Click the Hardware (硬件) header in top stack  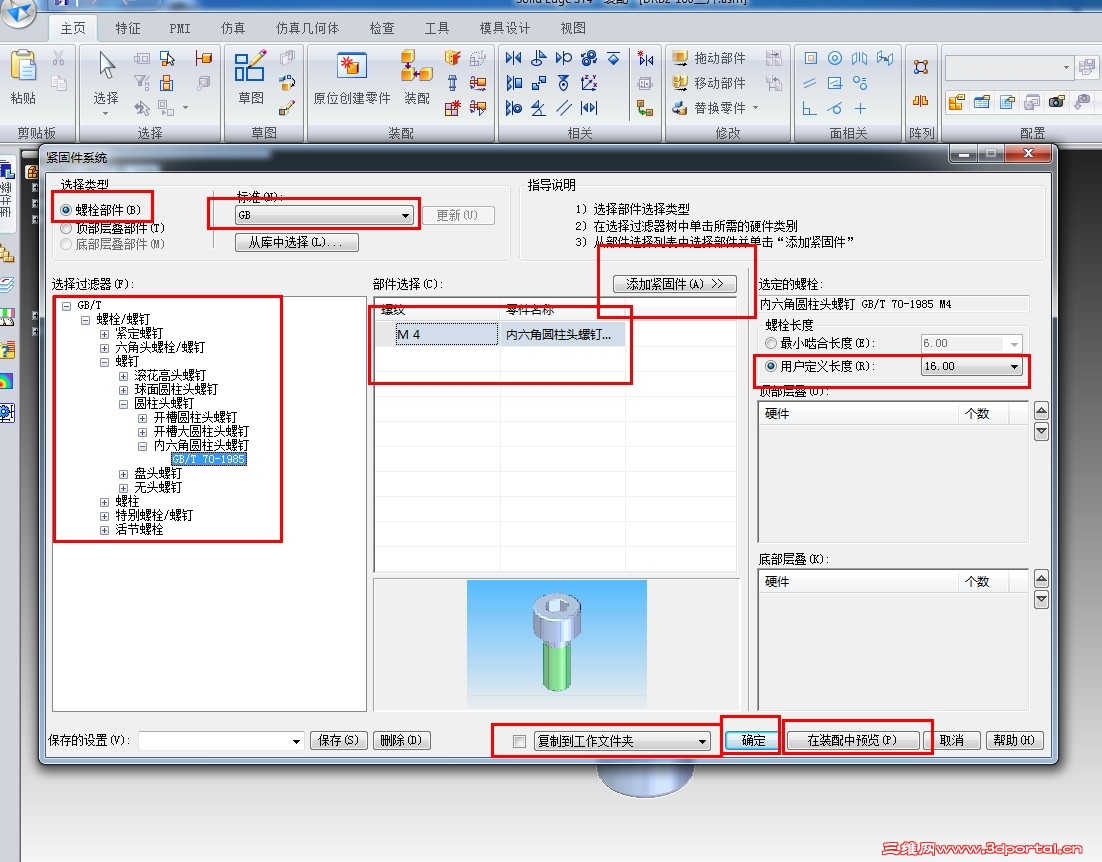[x=858, y=414]
